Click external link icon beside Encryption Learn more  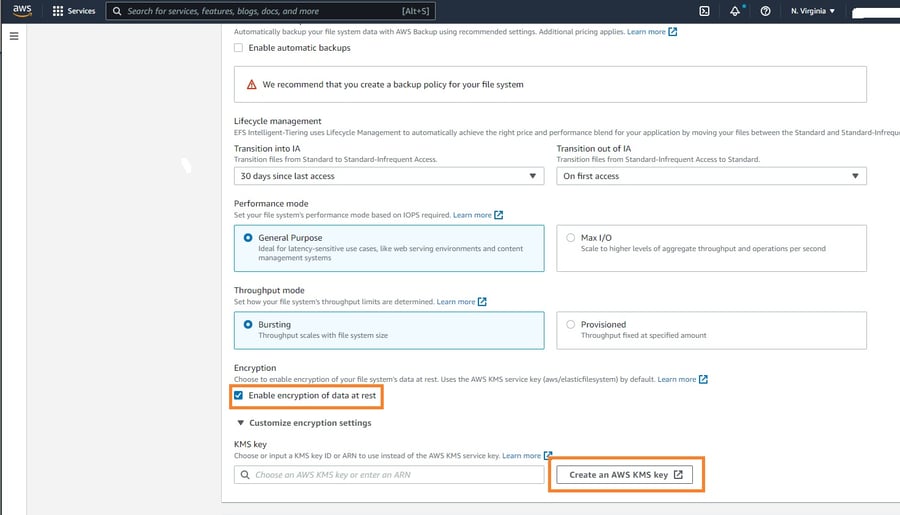(x=703, y=379)
